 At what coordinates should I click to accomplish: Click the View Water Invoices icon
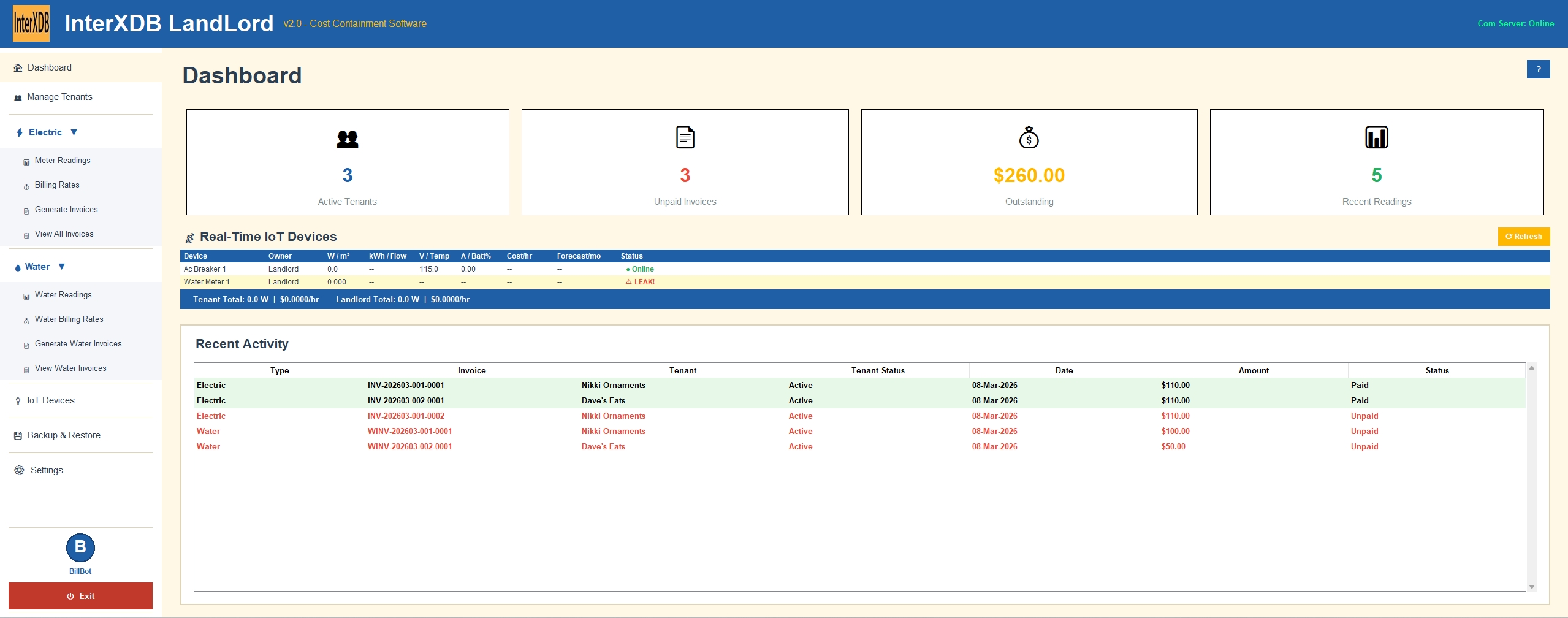coord(26,370)
